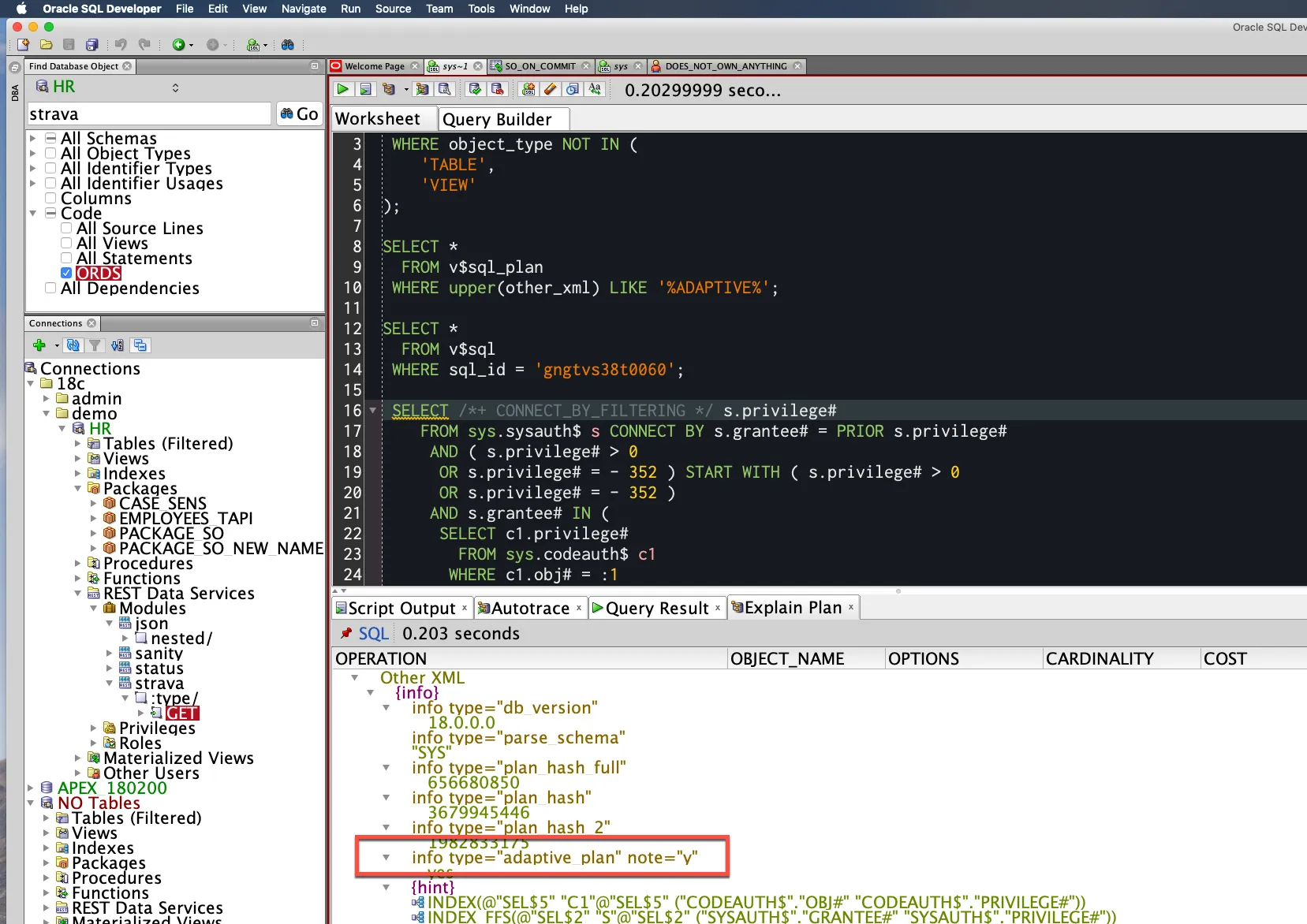Click the DBA side panel button

tap(15, 92)
